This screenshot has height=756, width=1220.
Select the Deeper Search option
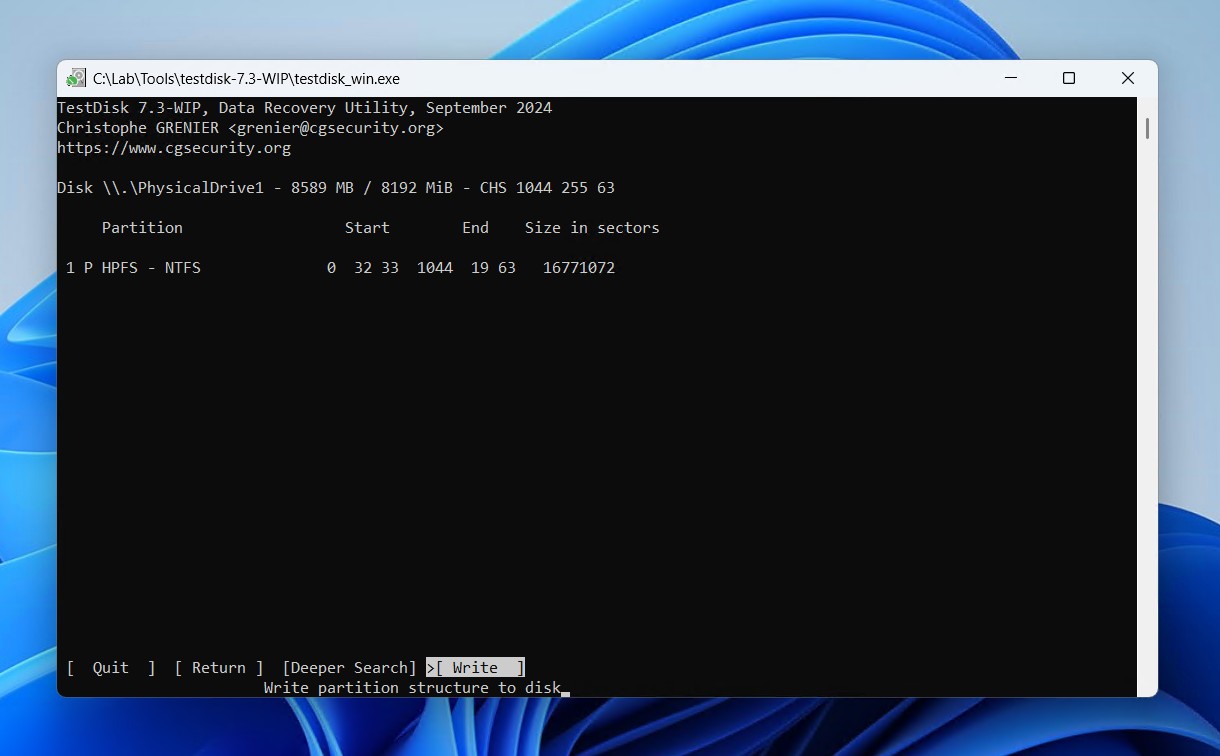[x=349, y=668]
